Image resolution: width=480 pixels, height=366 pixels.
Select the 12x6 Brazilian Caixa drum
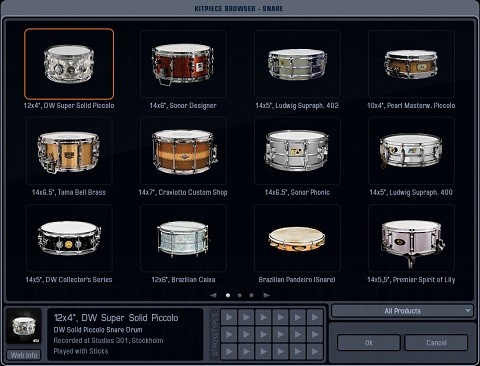pyautogui.click(x=183, y=238)
